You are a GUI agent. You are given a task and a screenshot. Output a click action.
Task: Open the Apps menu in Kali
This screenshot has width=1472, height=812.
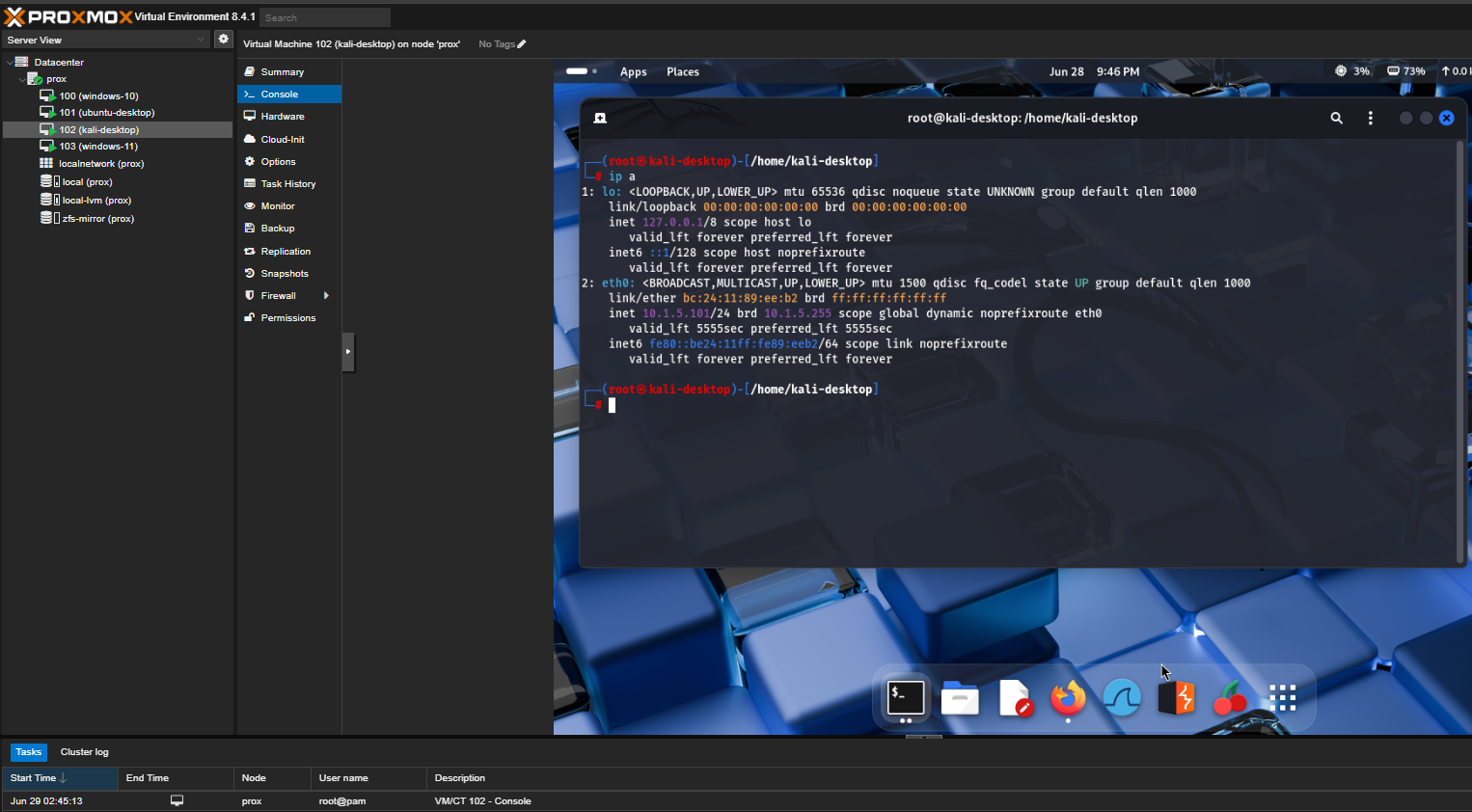(633, 71)
